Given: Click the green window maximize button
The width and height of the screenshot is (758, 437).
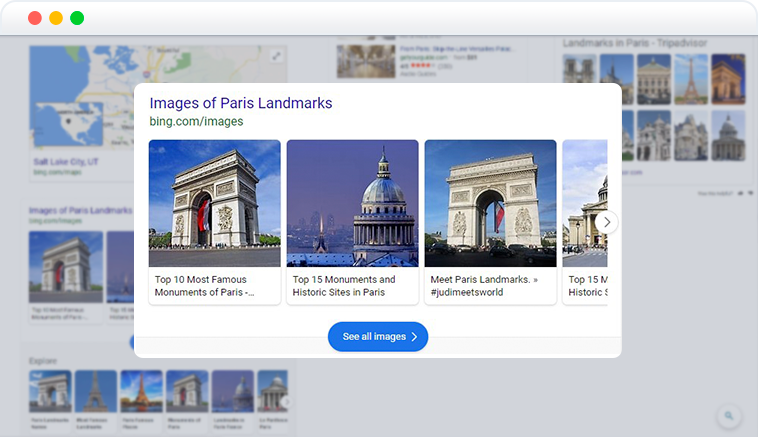Looking at the screenshot, I should 77,18.
